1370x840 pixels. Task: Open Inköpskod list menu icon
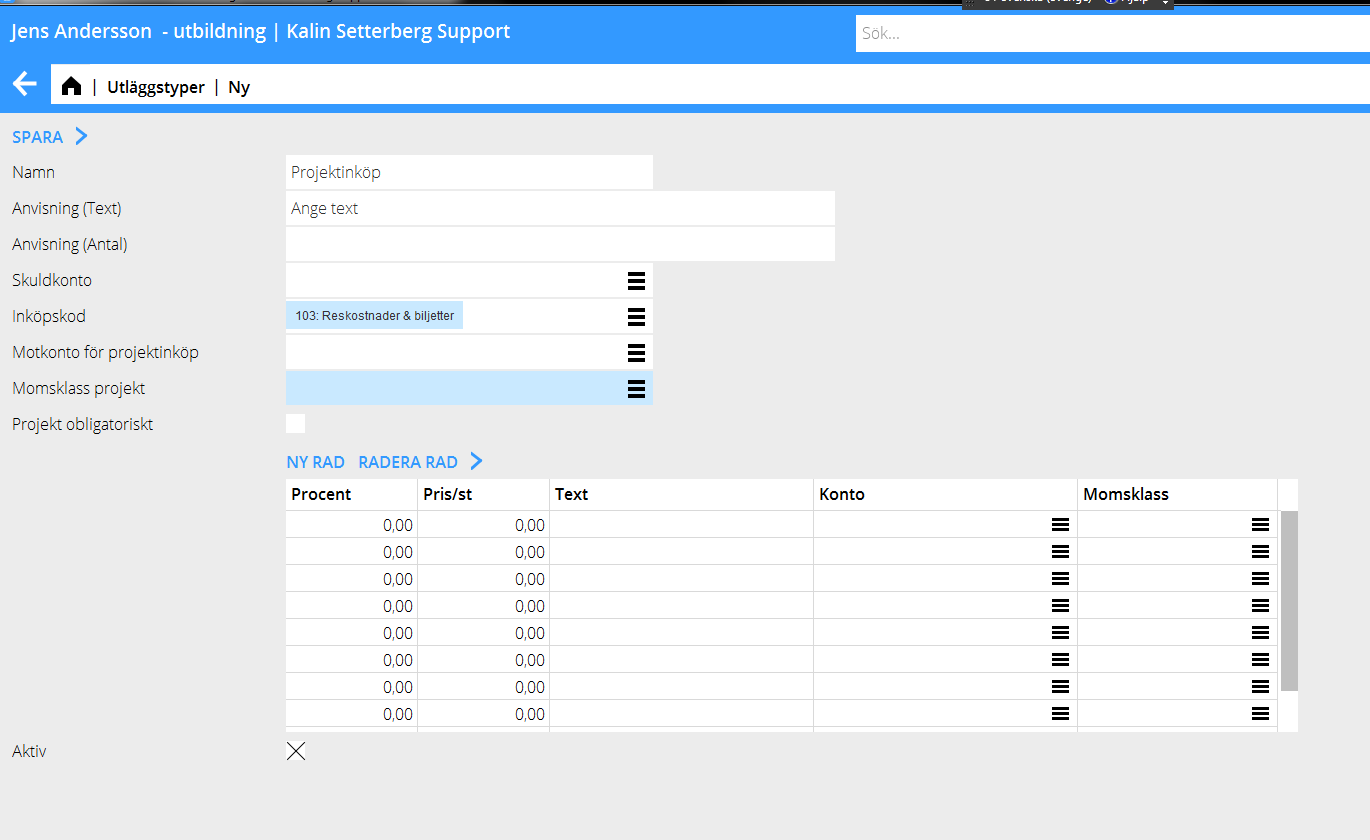636,317
